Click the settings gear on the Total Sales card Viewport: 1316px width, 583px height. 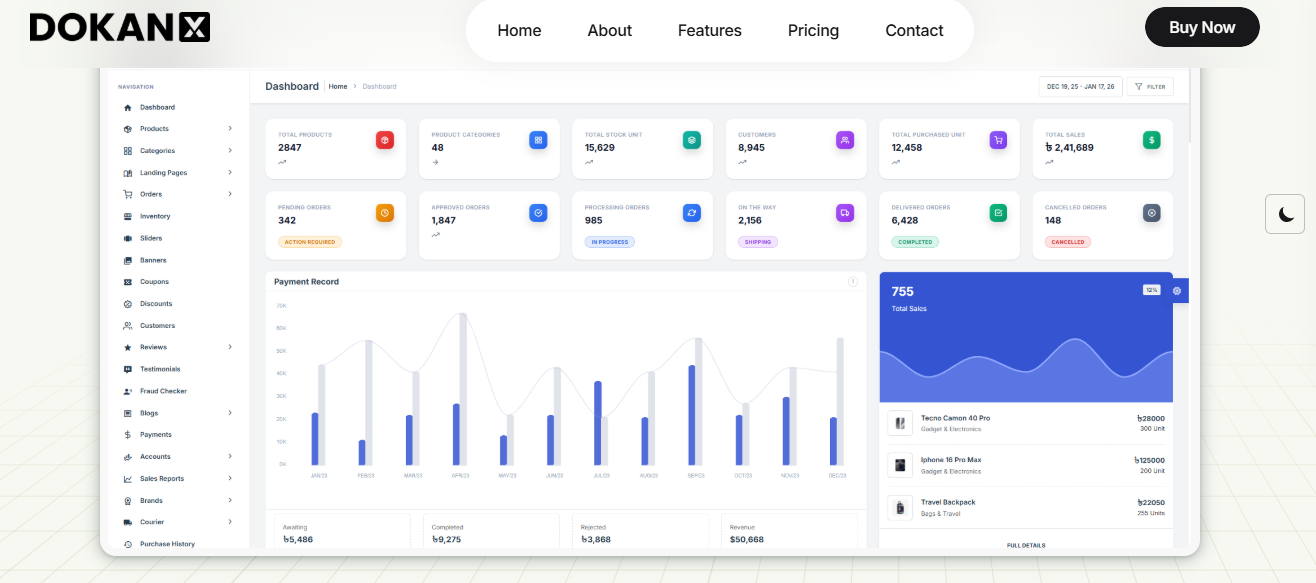[x=1177, y=290]
